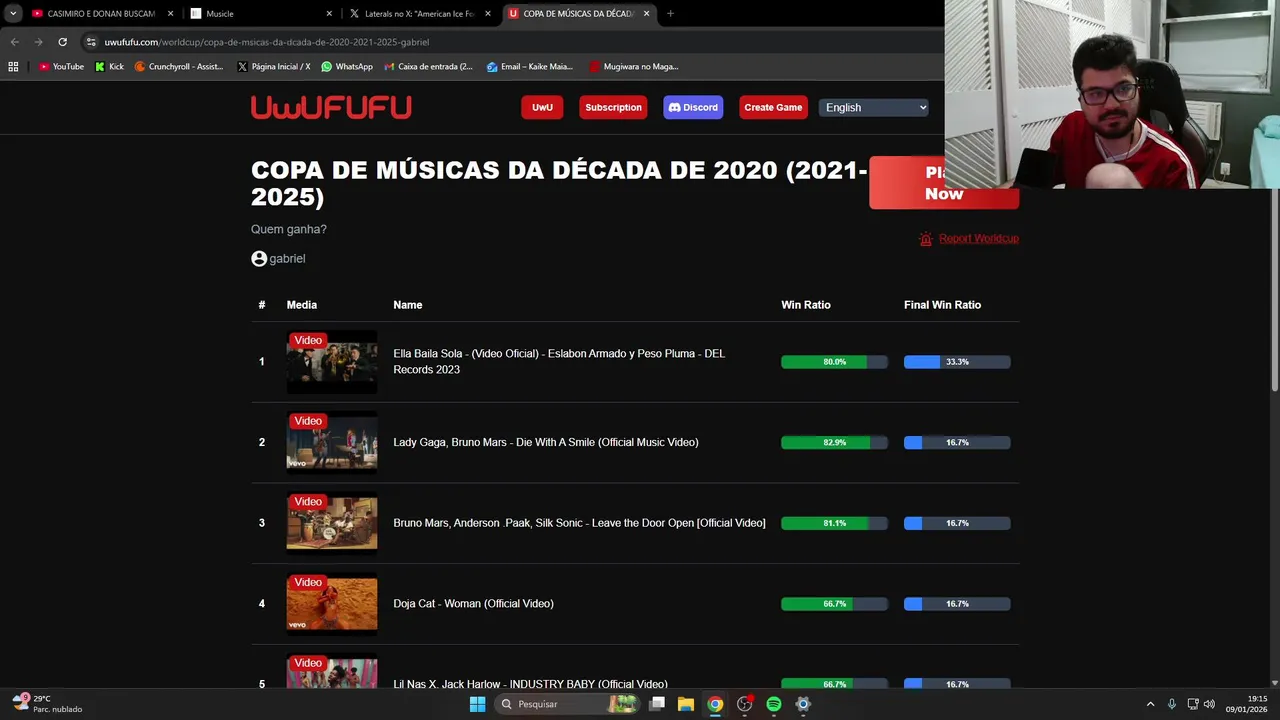This screenshot has height=720, width=1280.
Task: Close the Musicle tab
Action: pos(329,14)
